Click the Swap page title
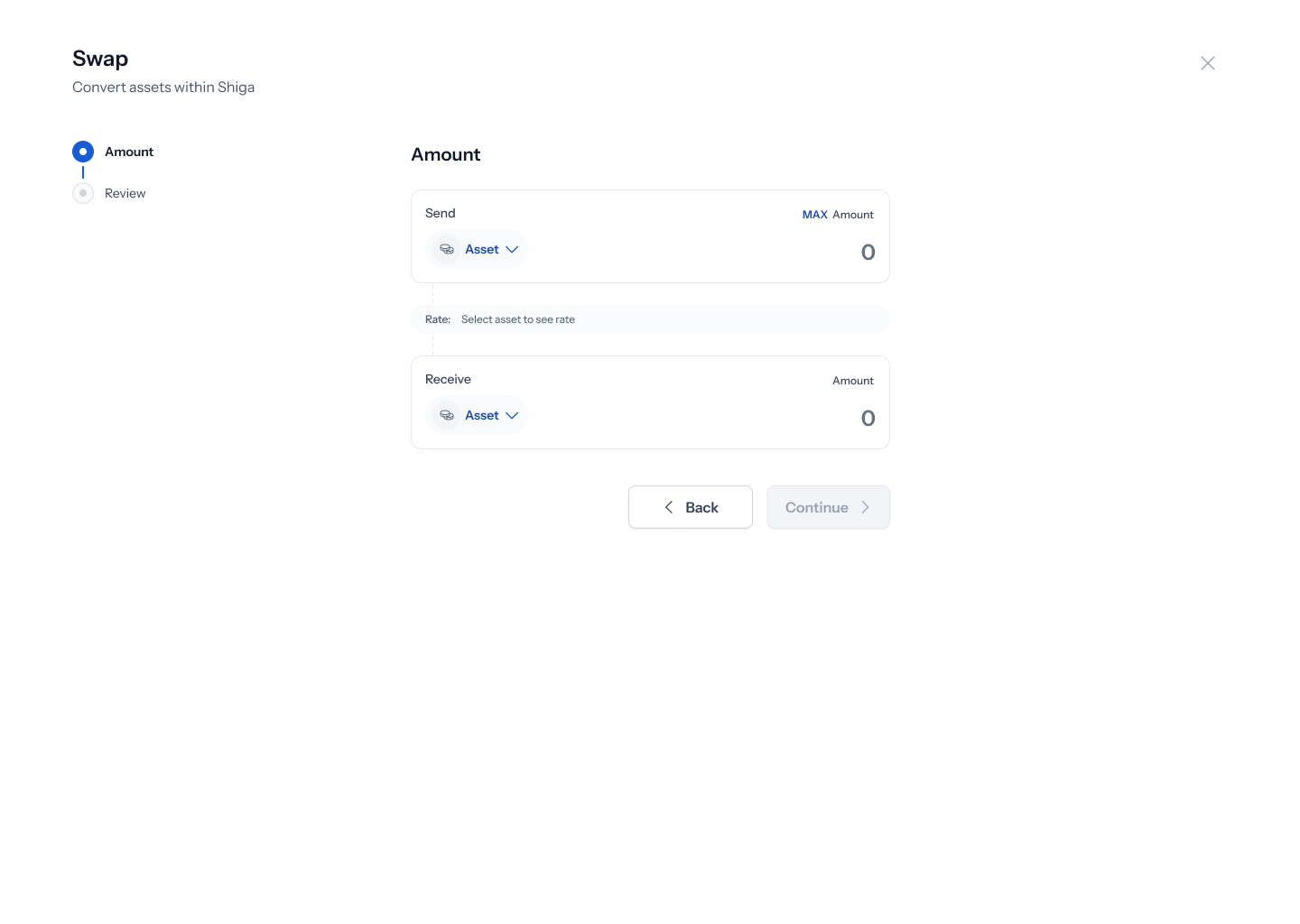 pyautogui.click(x=100, y=59)
